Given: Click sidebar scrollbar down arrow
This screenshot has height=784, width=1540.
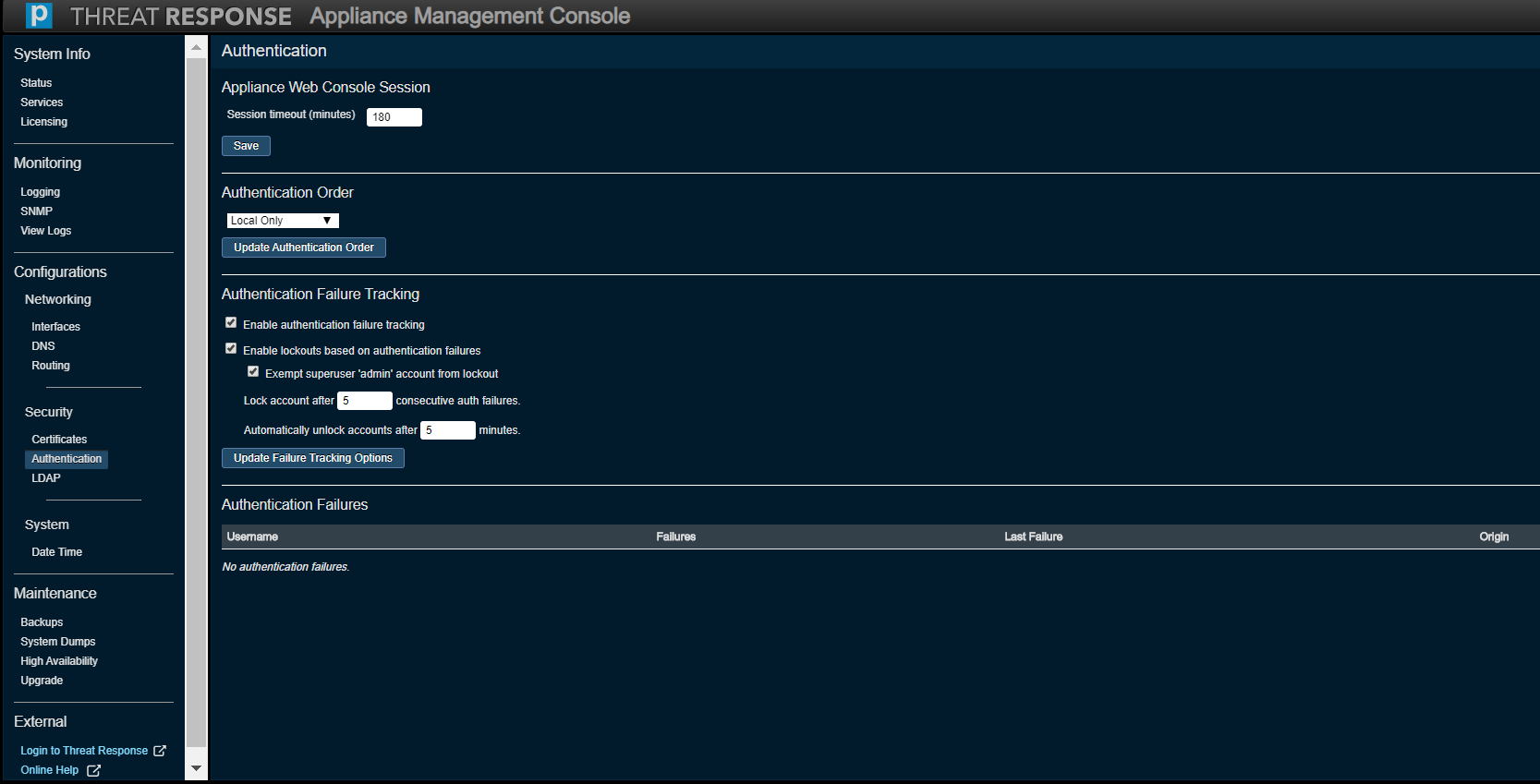Looking at the screenshot, I should click(x=196, y=768).
